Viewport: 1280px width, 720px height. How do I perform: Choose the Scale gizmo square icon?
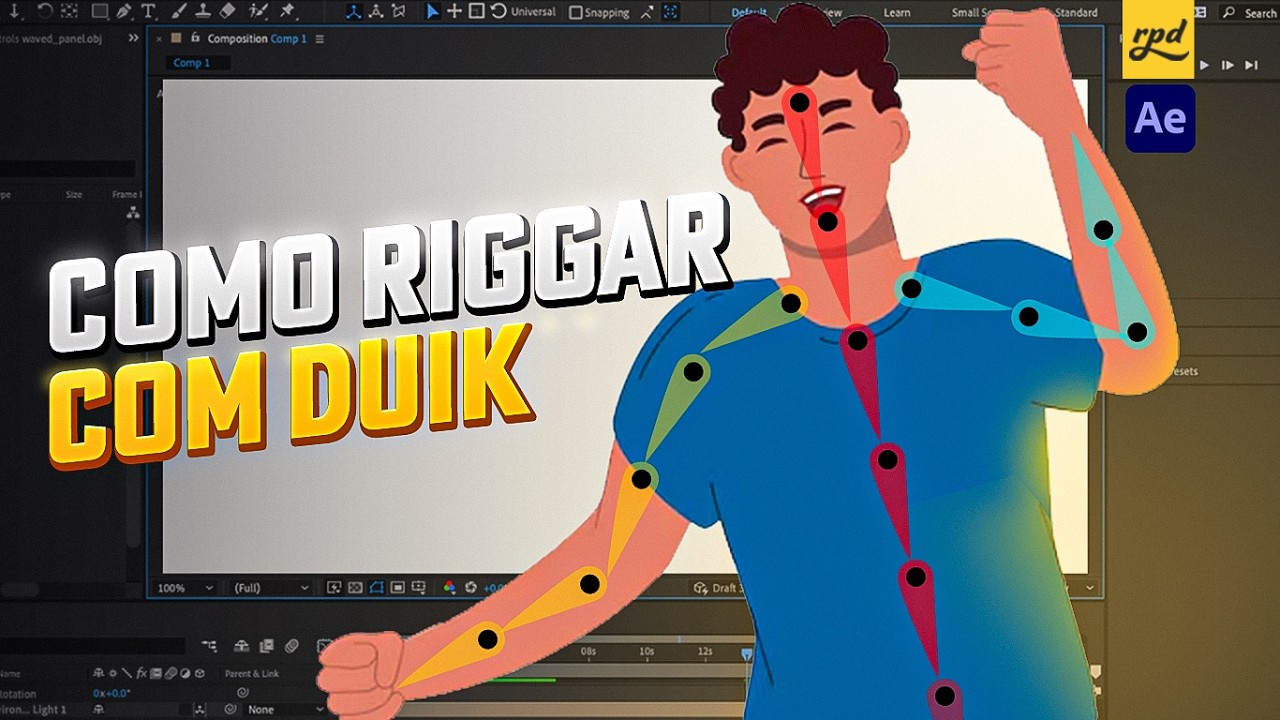click(476, 11)
